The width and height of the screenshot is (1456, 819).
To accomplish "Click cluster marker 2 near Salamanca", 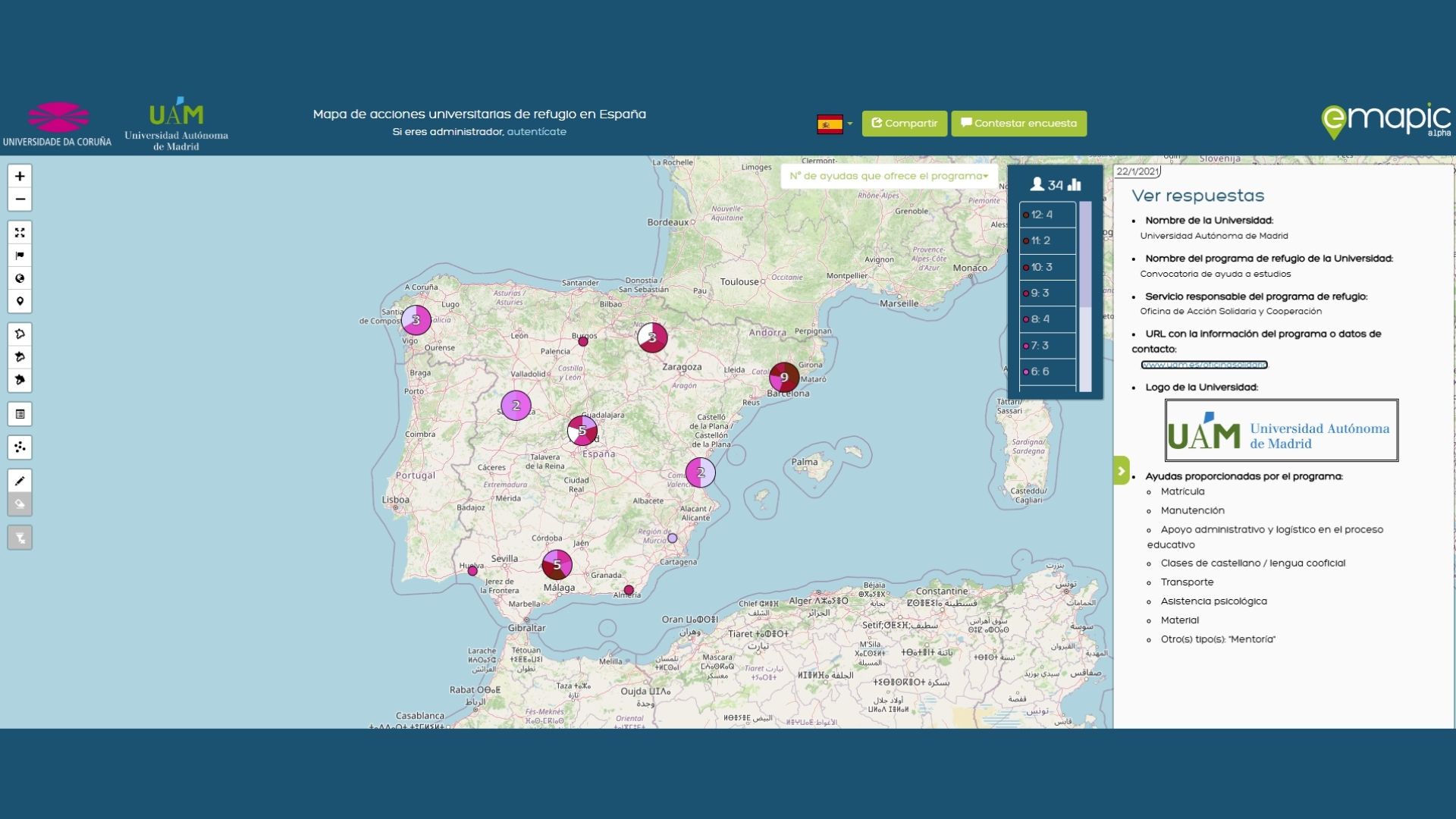I will pyautogui.click(x=516, y=406).
